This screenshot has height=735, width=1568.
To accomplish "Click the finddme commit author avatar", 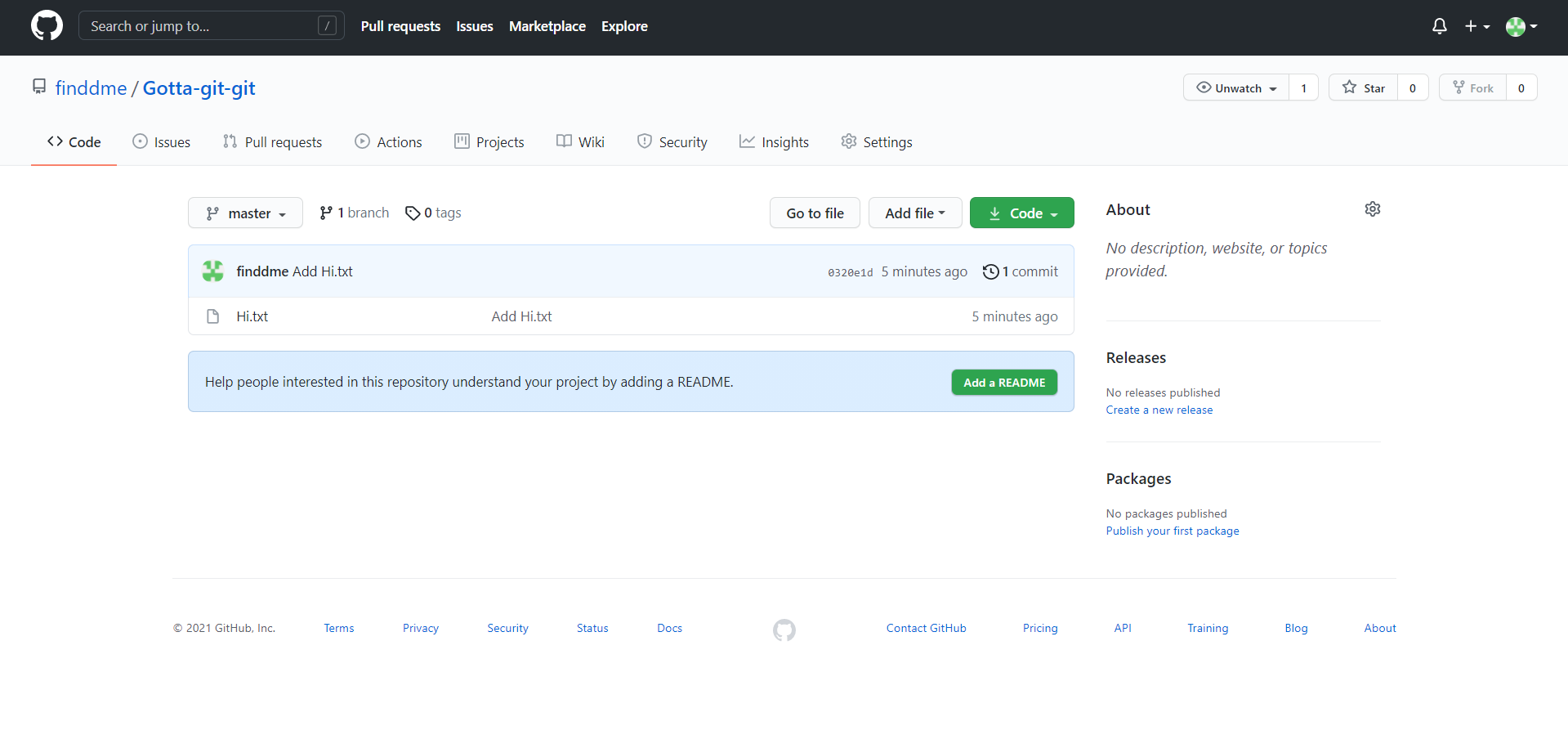I will coord(213,271).
